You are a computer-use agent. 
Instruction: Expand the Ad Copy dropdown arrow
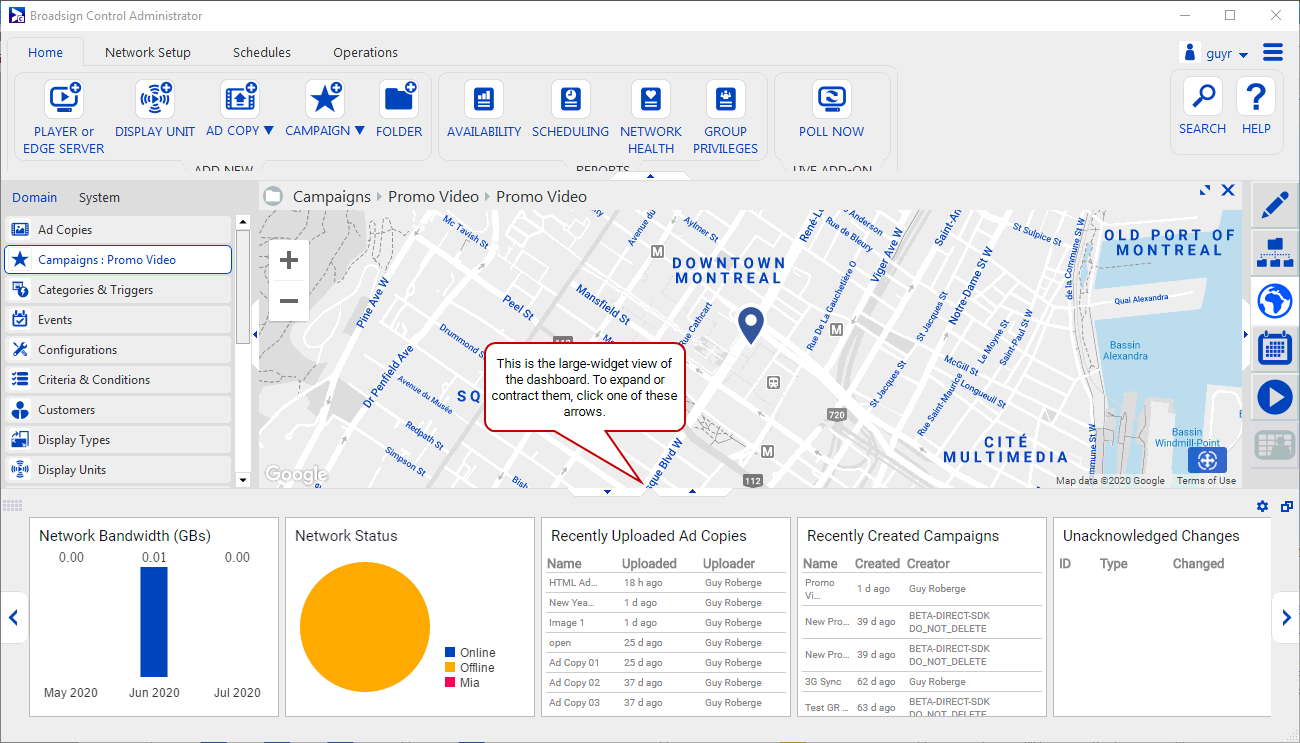click(x=268, y=131)
